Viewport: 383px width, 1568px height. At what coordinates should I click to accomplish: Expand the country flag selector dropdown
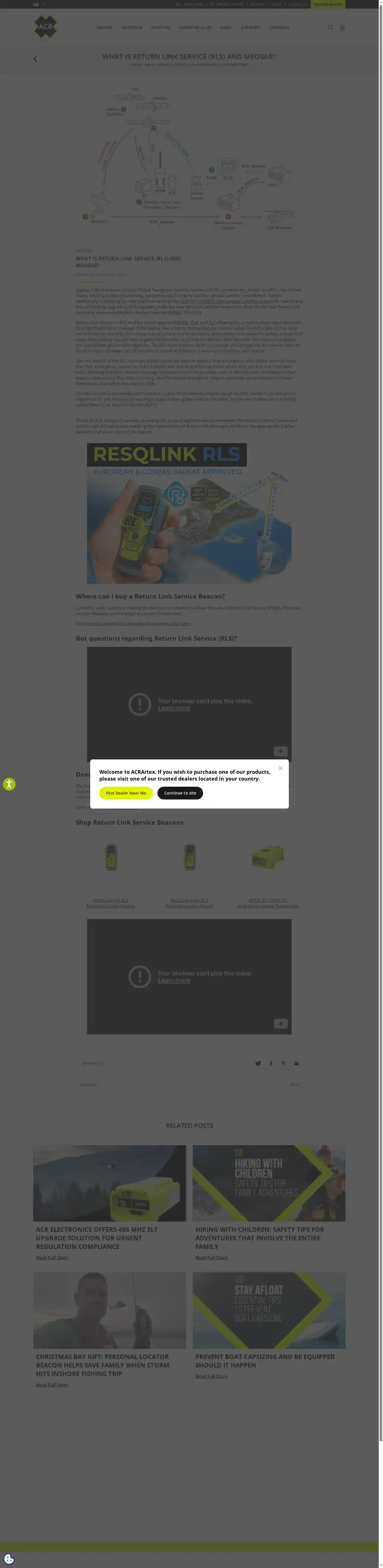[39, 4]
